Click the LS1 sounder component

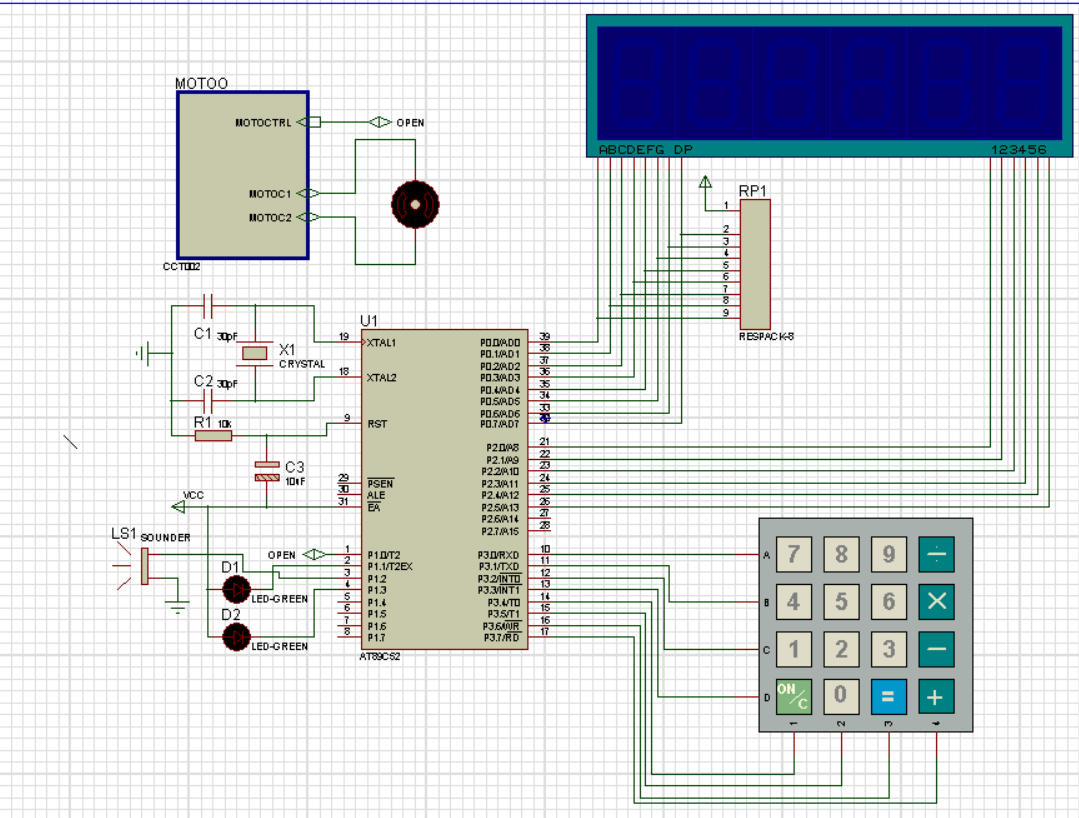[x=143, y=565]
